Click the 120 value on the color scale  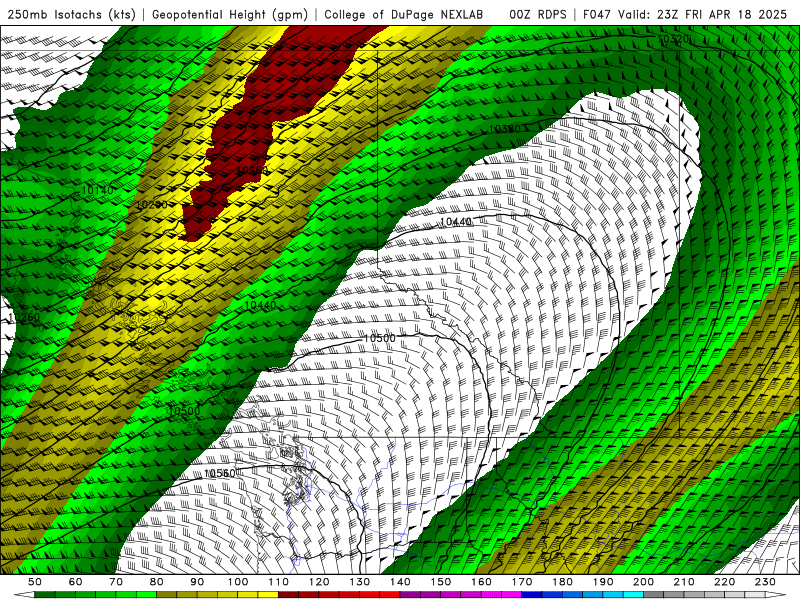pyautogui.click(x=319, y=582)
